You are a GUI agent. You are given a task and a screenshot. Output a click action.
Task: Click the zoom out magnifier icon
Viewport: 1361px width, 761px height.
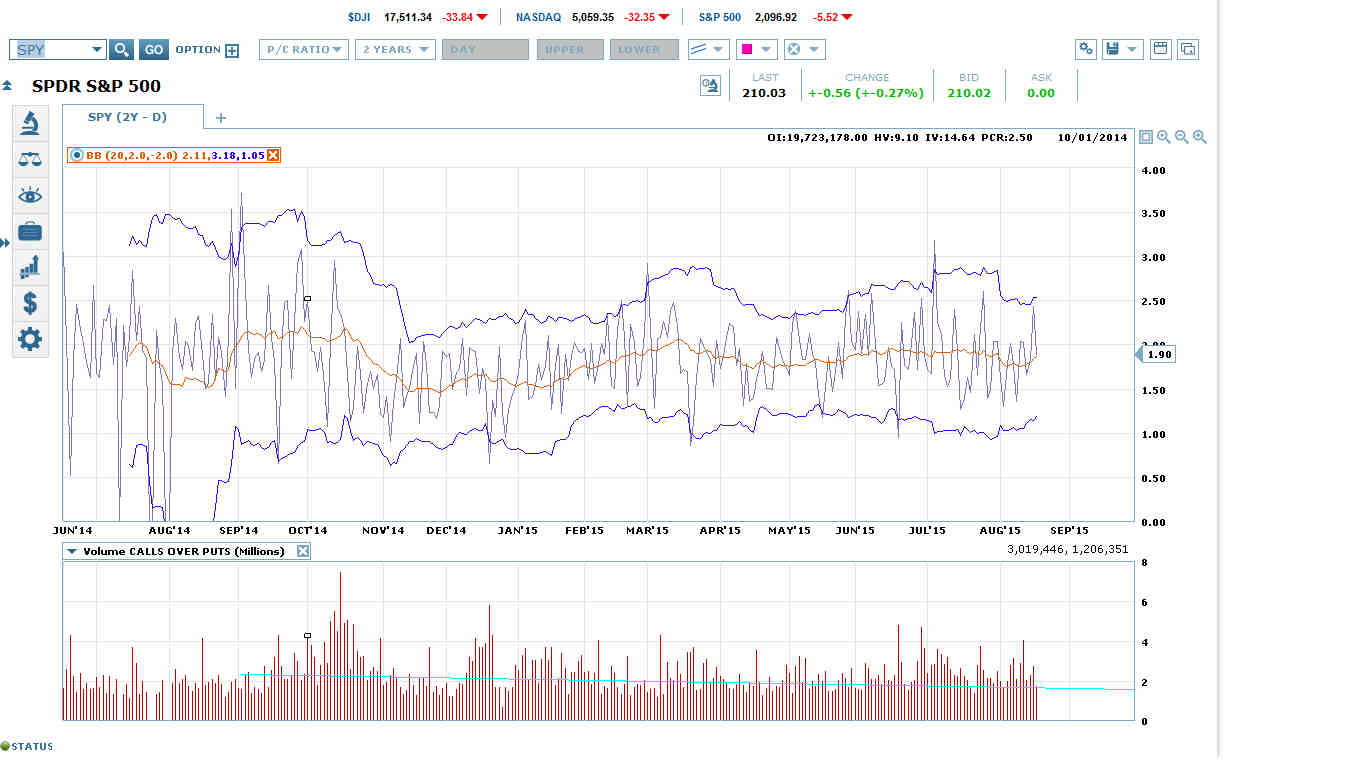click(x=1182, y=137)
